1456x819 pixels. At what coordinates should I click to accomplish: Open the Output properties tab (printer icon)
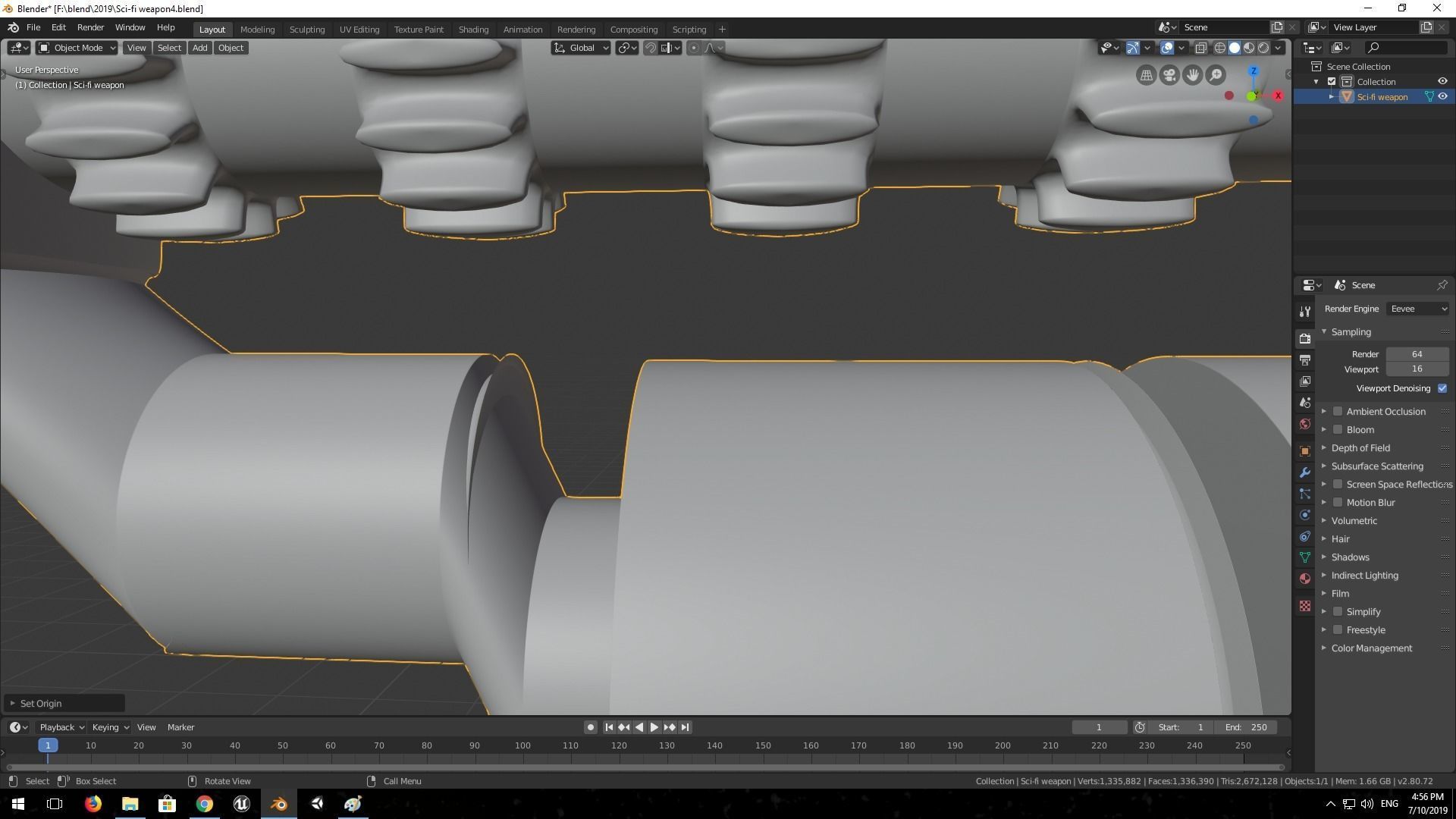[x=1305, y=360]
